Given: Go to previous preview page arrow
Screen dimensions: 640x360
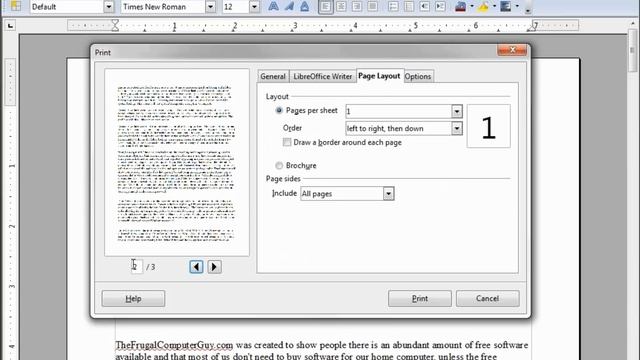Looking at the screenshot, I should click(x=196, y=267).
